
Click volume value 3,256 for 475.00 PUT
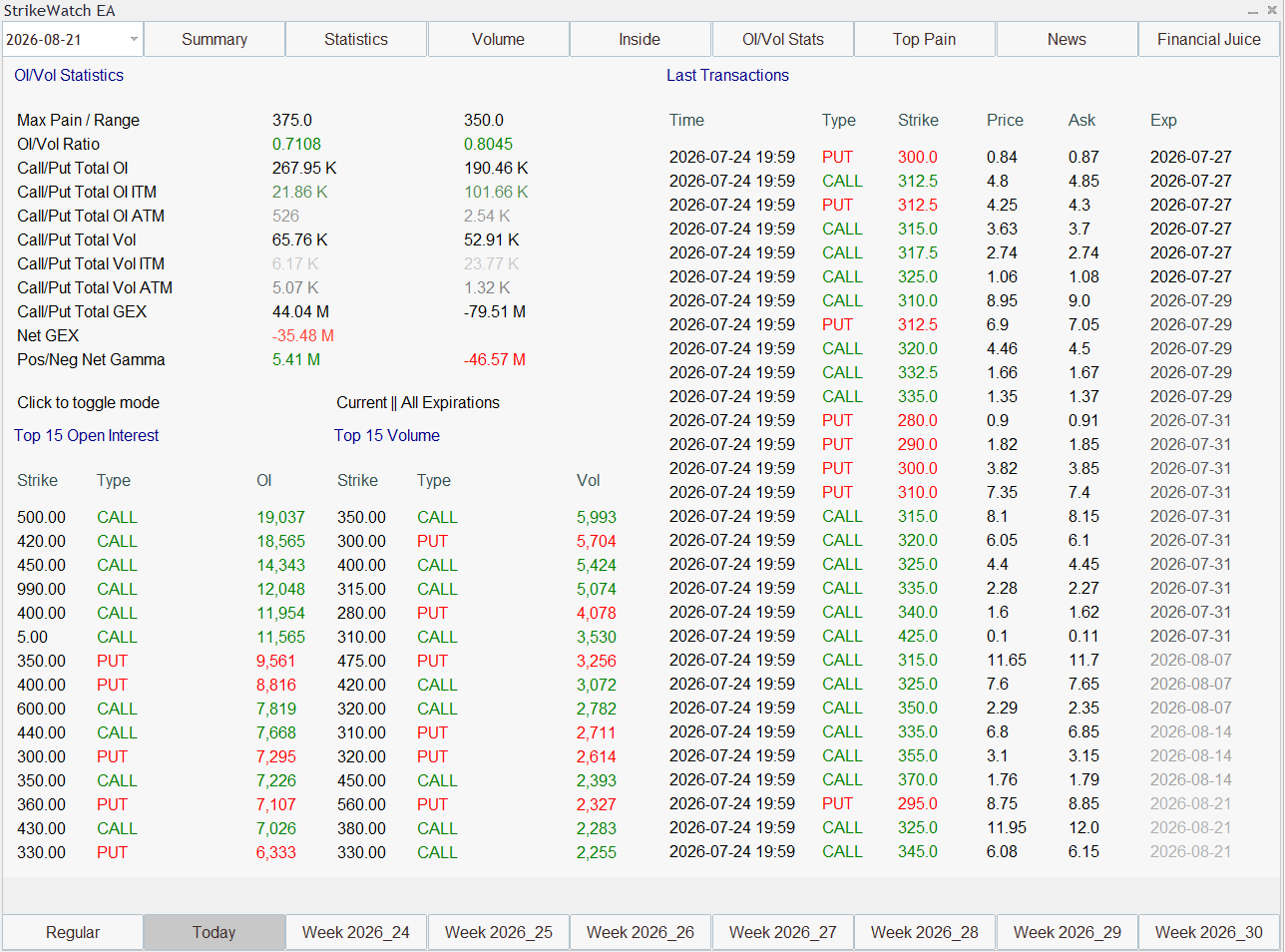[x=597, y=662]
